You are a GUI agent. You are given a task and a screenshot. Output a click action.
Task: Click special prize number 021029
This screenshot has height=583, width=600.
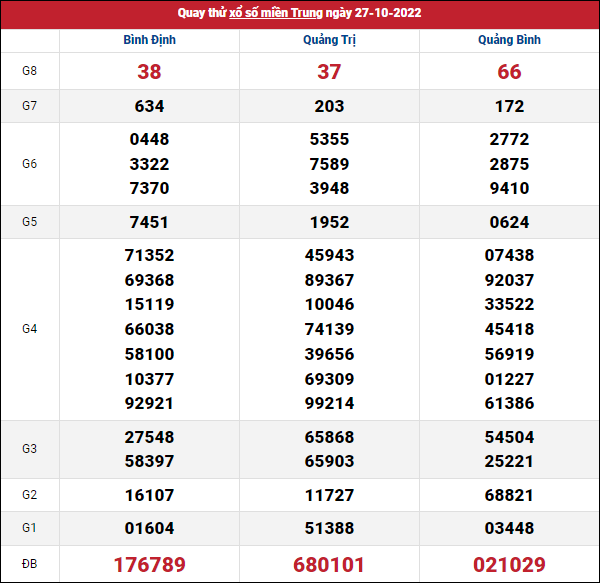click(x=509, y=564)
